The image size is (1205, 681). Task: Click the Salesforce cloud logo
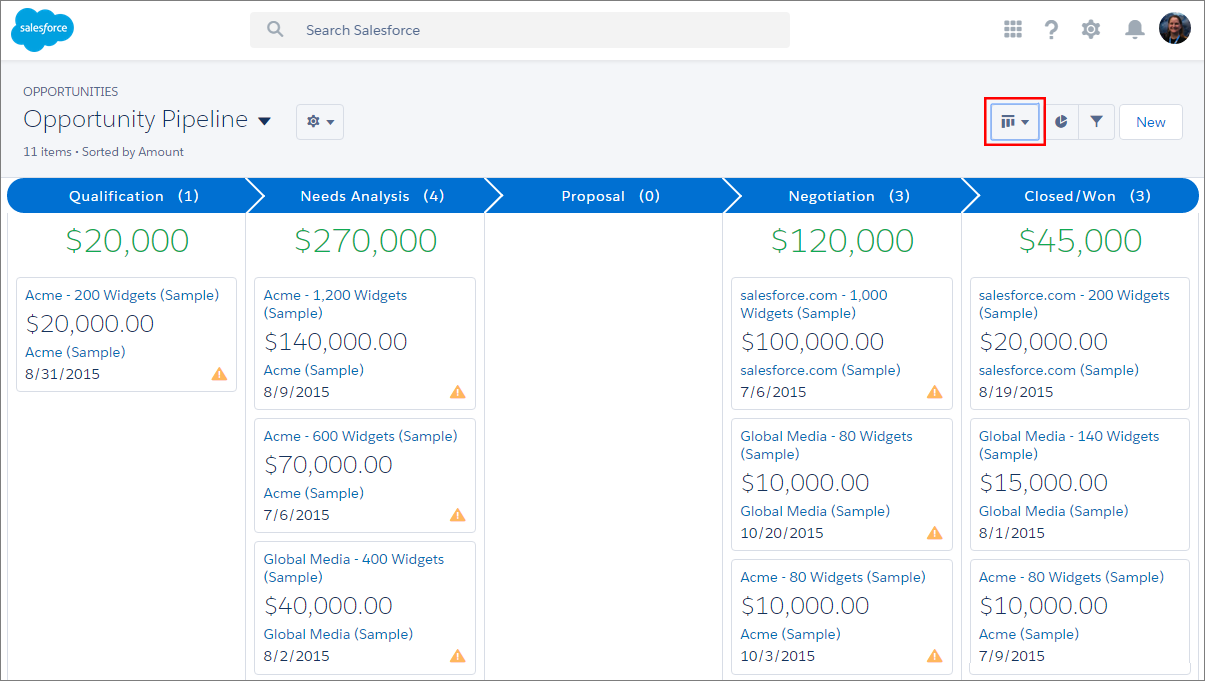pyautogui.click(x=43, y=29)
